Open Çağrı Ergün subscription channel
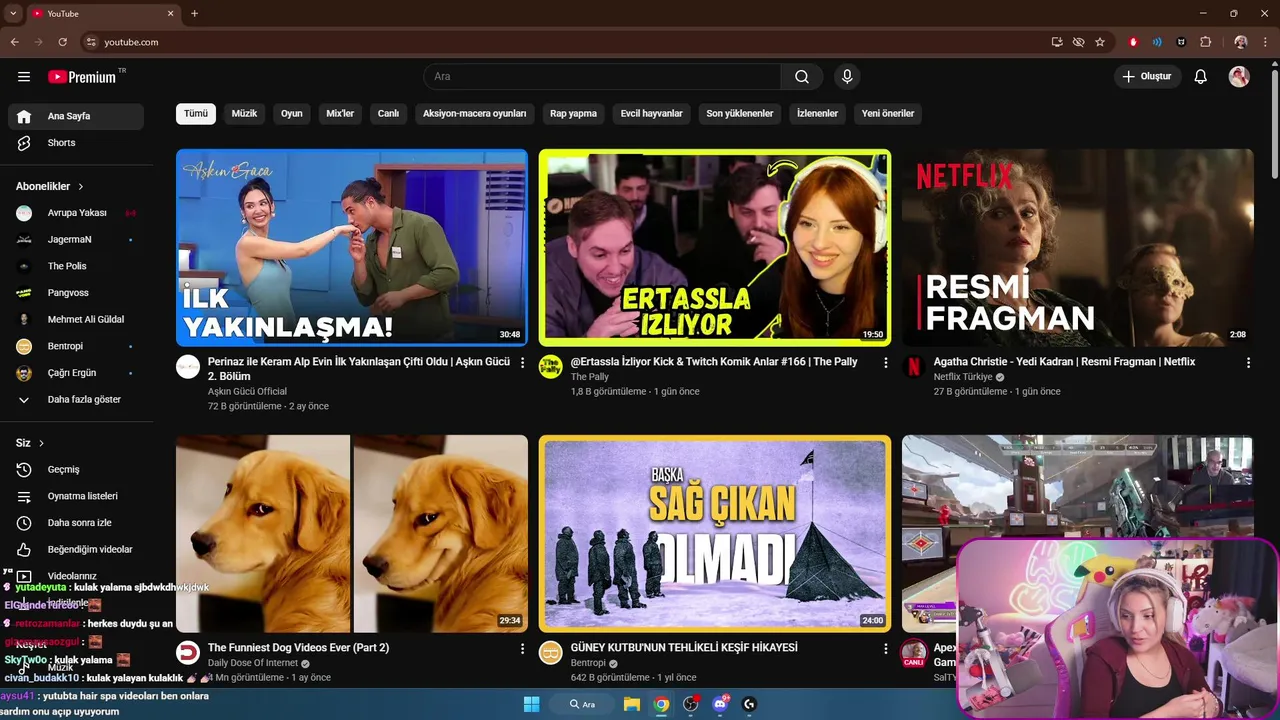This screenshot has width=1280, height=720. coord(76,373)
